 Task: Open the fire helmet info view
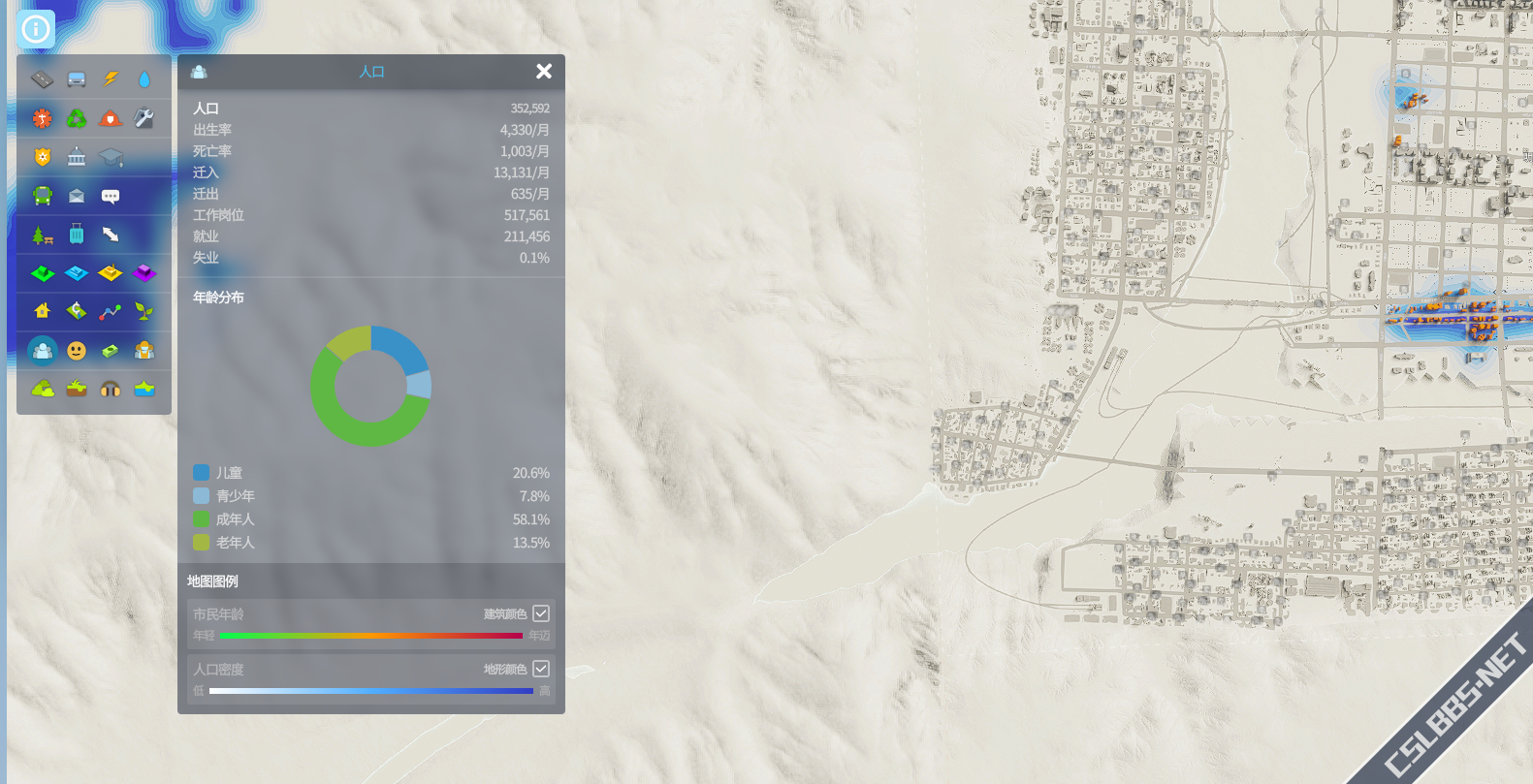pos(111,118)
